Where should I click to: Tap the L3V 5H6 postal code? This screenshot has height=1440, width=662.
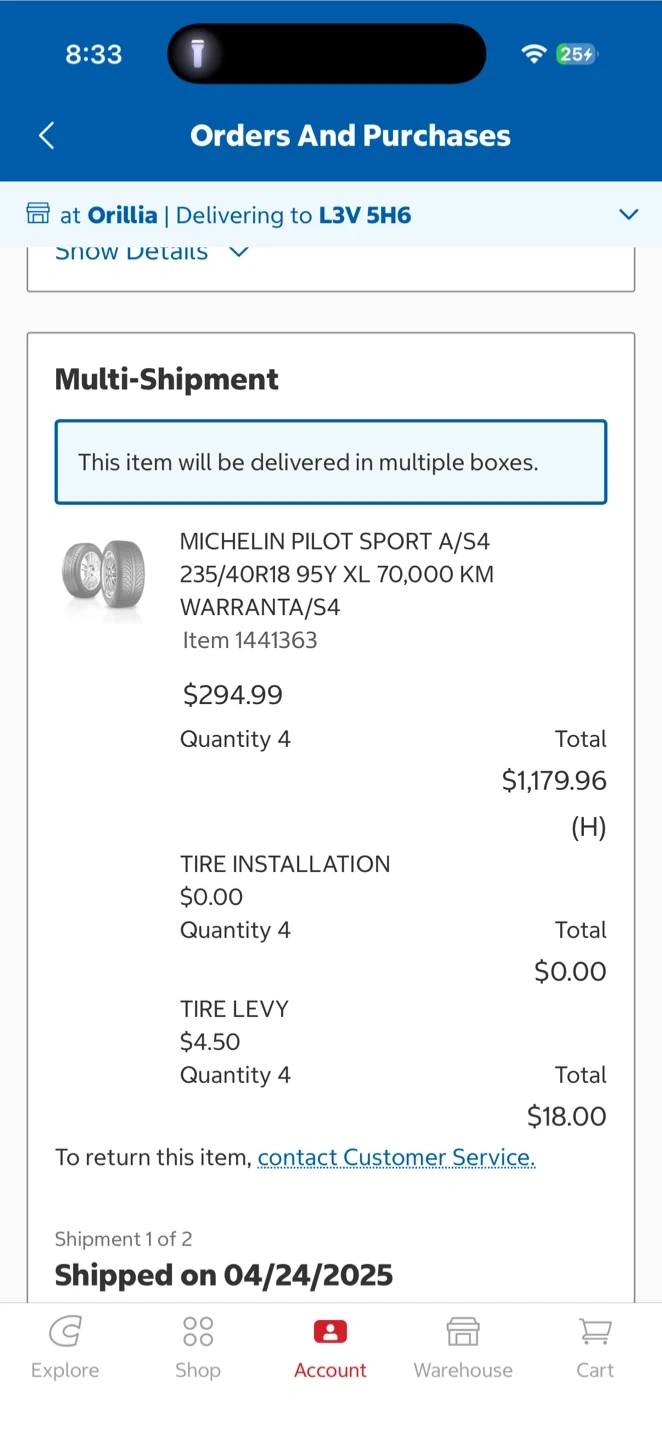click(x=365, y=215)
